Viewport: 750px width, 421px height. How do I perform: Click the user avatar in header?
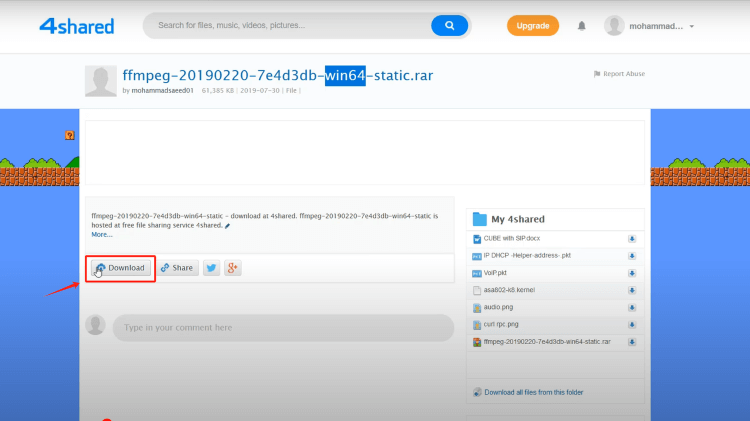tap(614, 26)
